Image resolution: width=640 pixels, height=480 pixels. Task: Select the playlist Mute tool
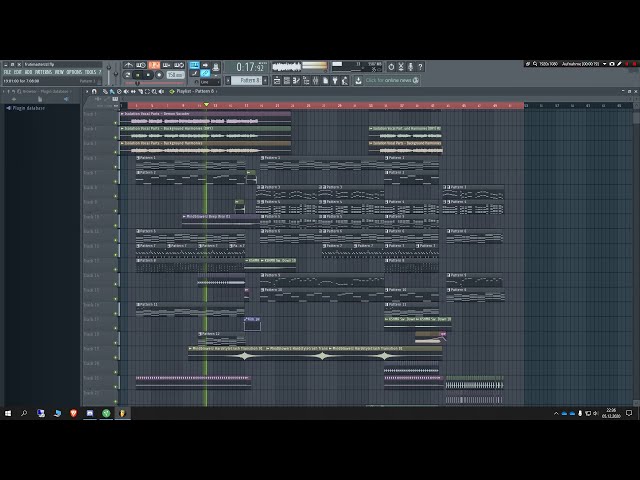126,91
